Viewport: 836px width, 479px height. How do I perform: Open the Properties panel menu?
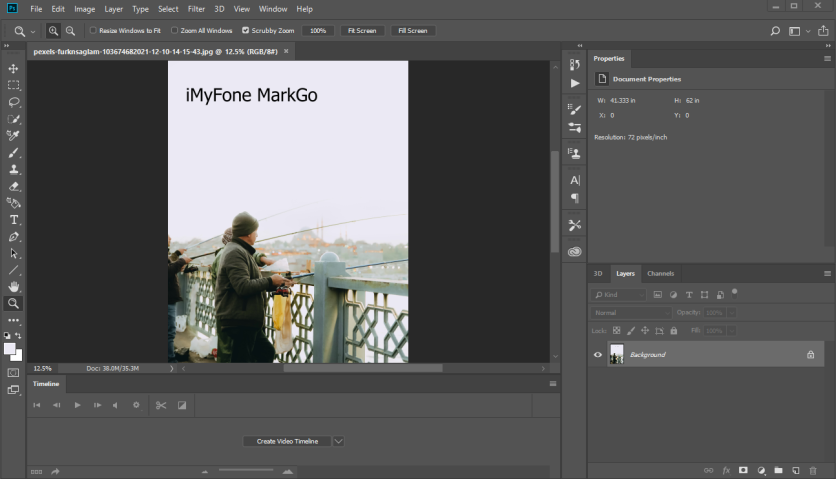[x=827, y=59]
